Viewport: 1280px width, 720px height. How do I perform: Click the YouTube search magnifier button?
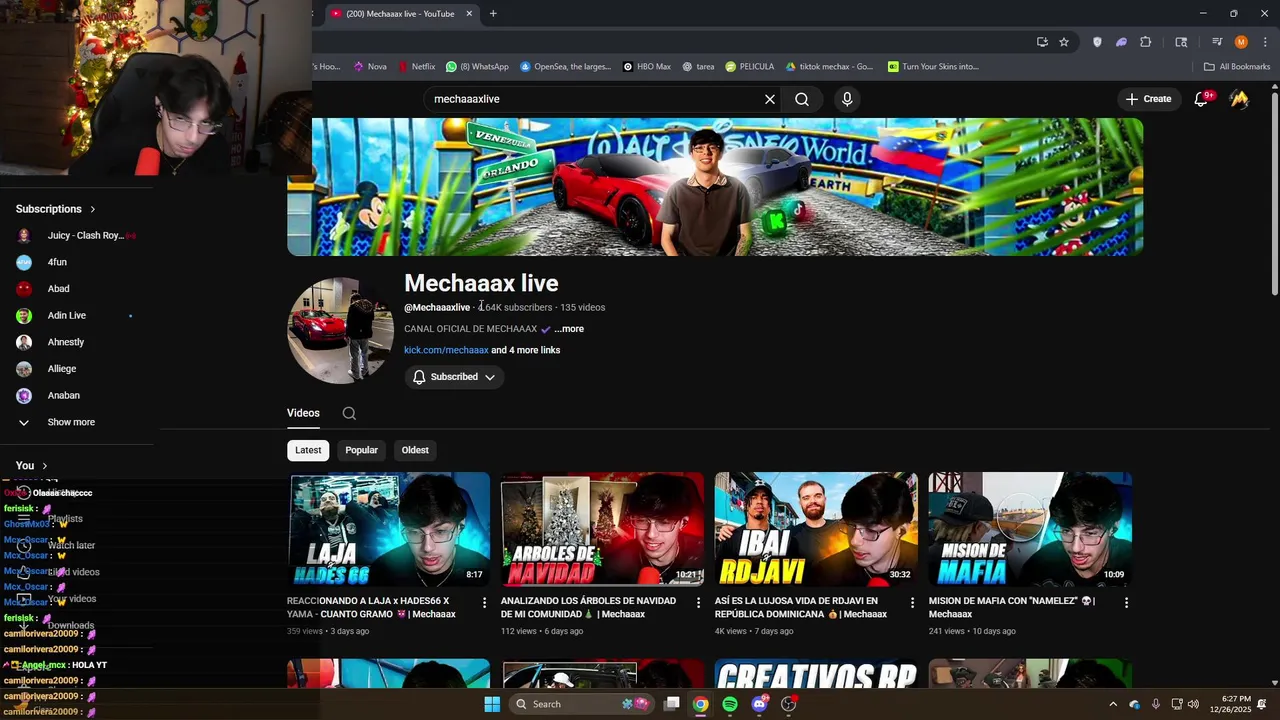pyautogui.click(x=802, y=99)
